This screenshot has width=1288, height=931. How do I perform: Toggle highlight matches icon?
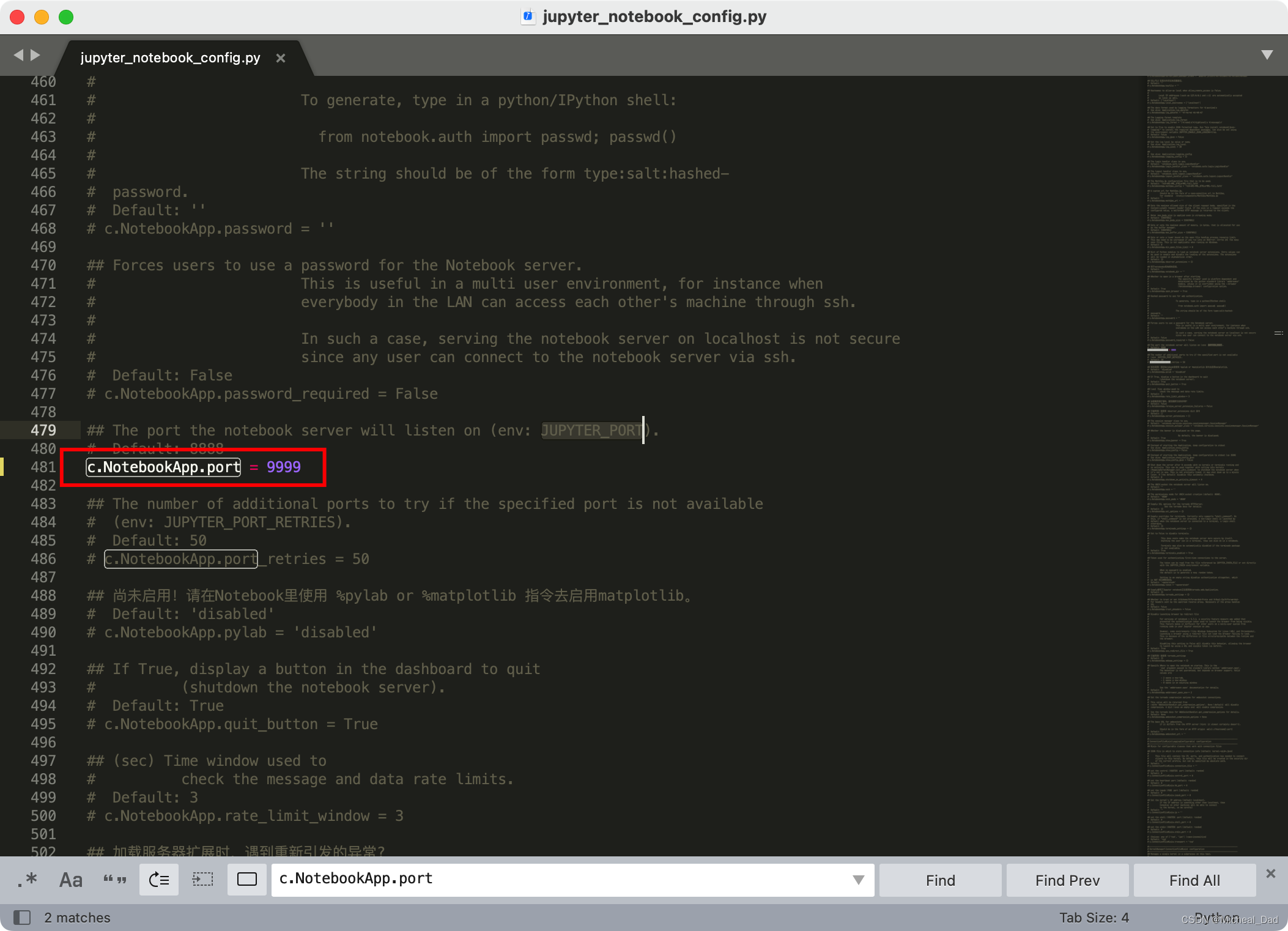[247, 880]
